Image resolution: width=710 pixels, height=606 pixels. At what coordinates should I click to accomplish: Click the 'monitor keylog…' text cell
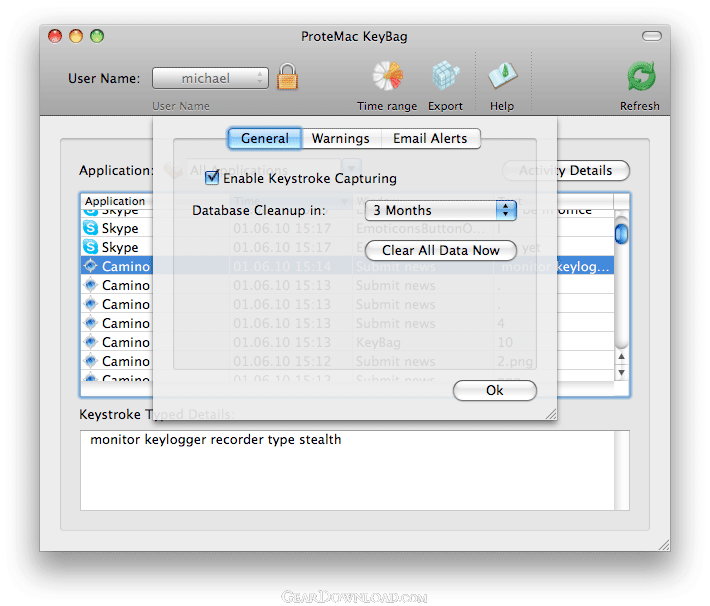pyautogui.click(x=554, y=266)
